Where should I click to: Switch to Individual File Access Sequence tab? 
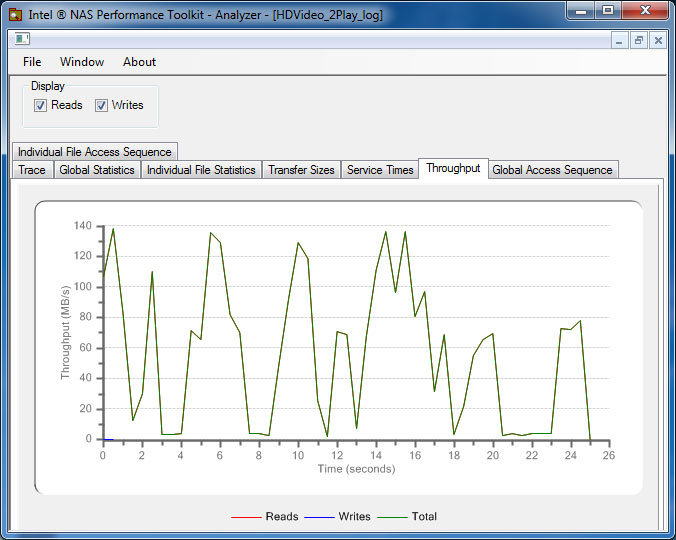tap(95, 152)
